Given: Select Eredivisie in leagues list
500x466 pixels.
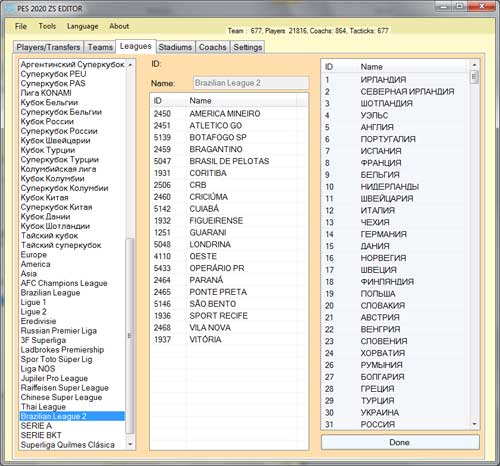Looking at the screenshot, I should click(x=72, y=321).
